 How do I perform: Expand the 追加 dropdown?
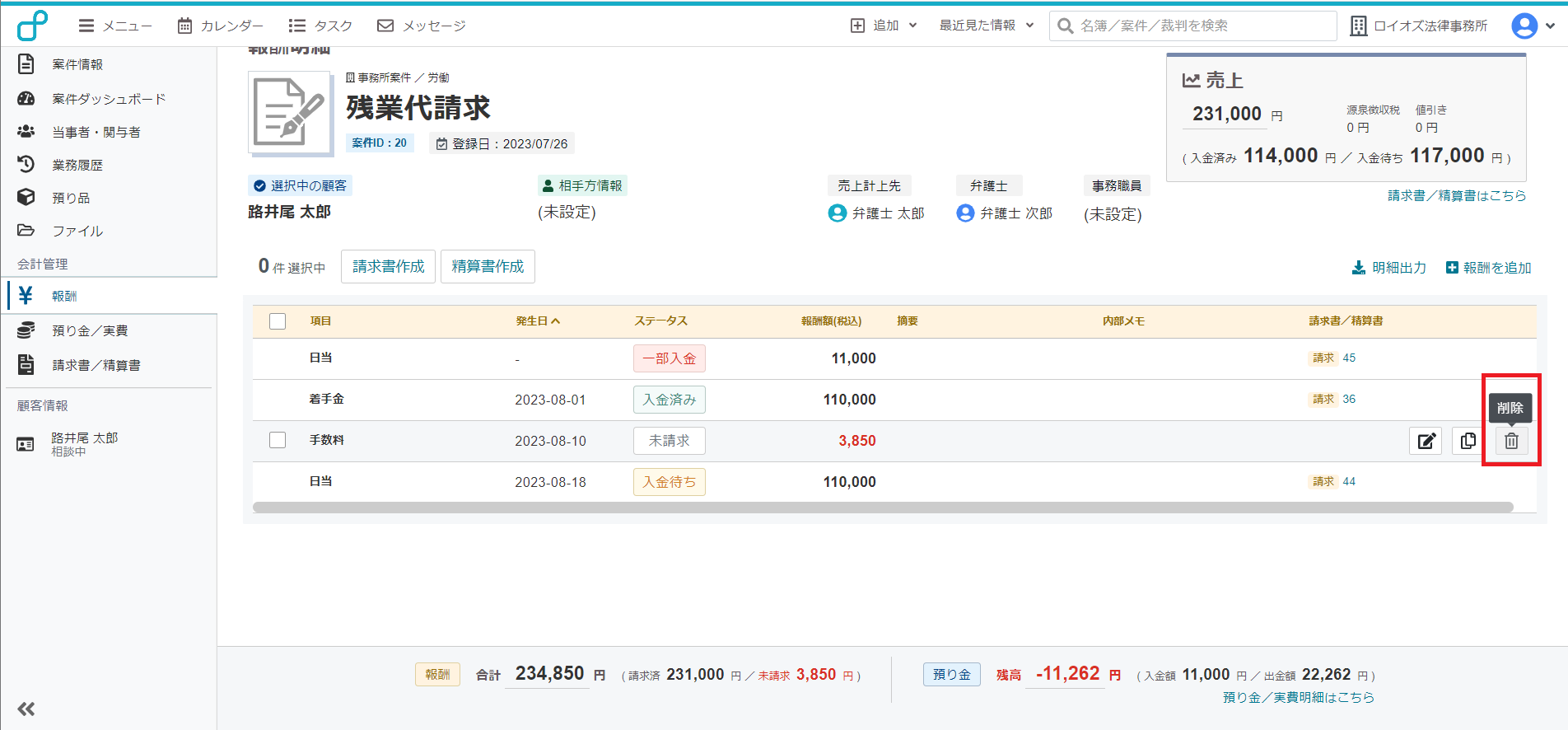pyautogui.click(x=884, y=26)
